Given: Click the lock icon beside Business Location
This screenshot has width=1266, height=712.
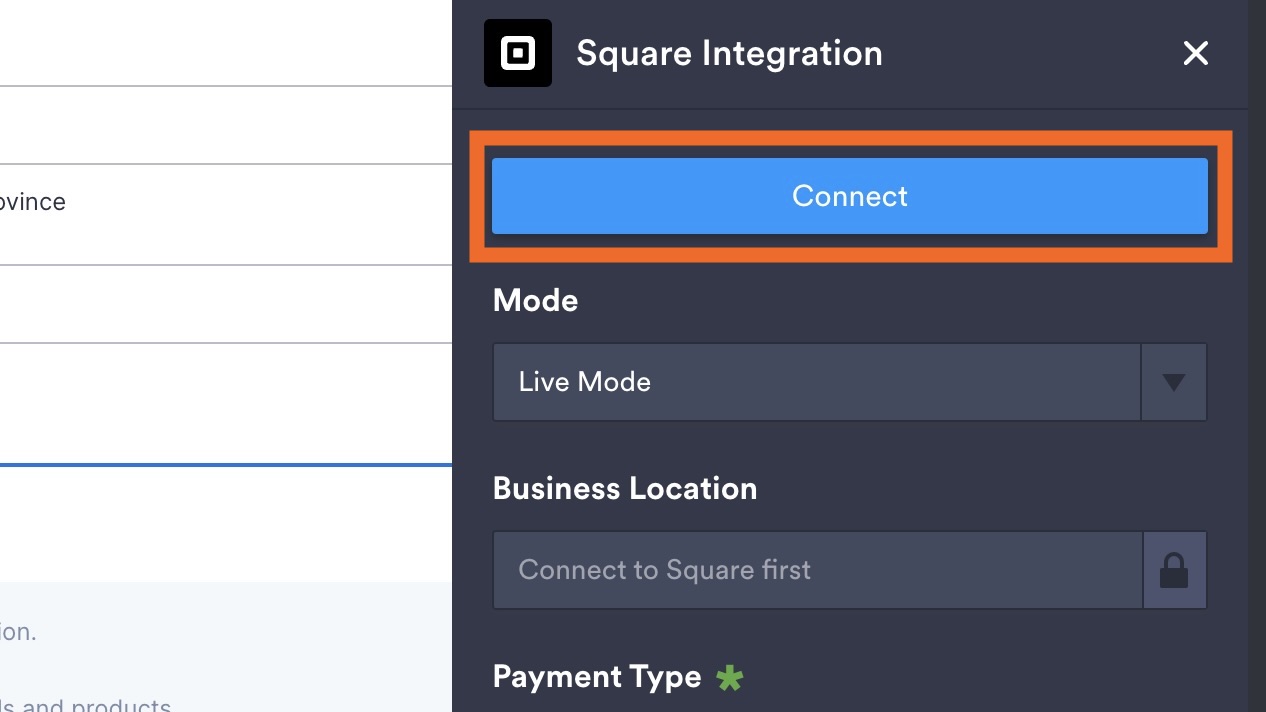Looking at the screenshot, I should [x=1174, y=570].
